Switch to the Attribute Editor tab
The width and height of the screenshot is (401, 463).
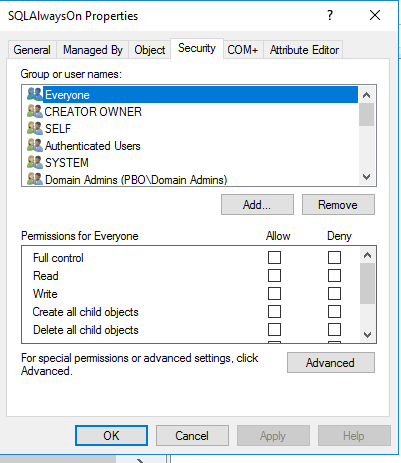click(304, 50)
